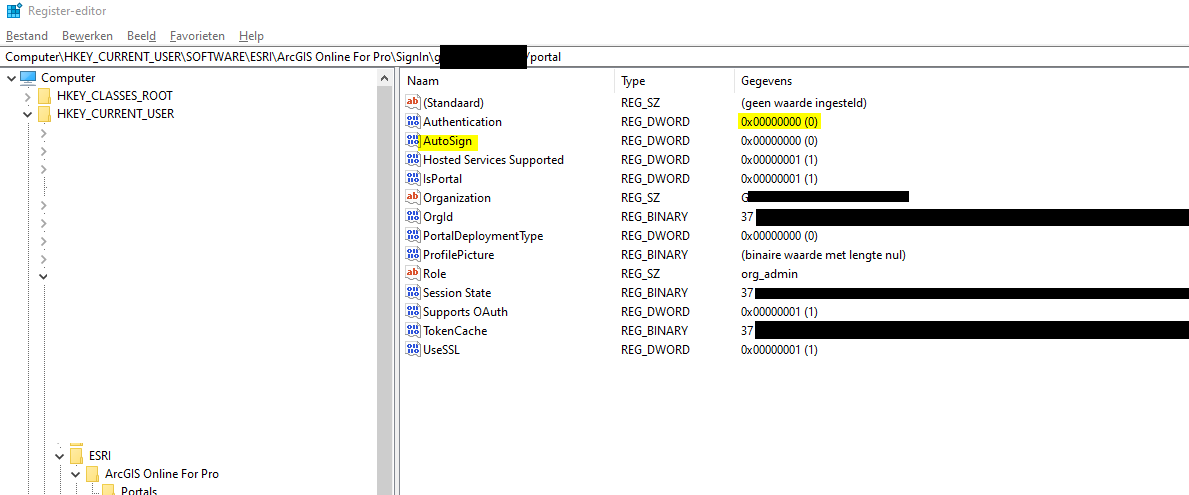Collapse the HKEY_CURRENT_USER node

pyautogui.click(x=27, y=114)
